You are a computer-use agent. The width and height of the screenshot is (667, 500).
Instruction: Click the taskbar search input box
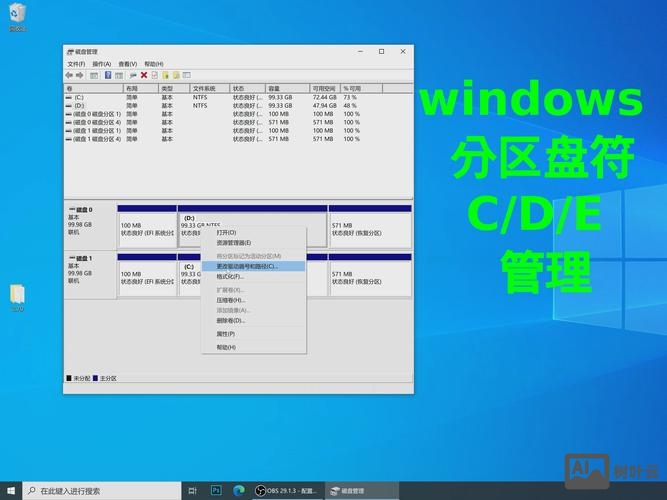pos(100,491)
